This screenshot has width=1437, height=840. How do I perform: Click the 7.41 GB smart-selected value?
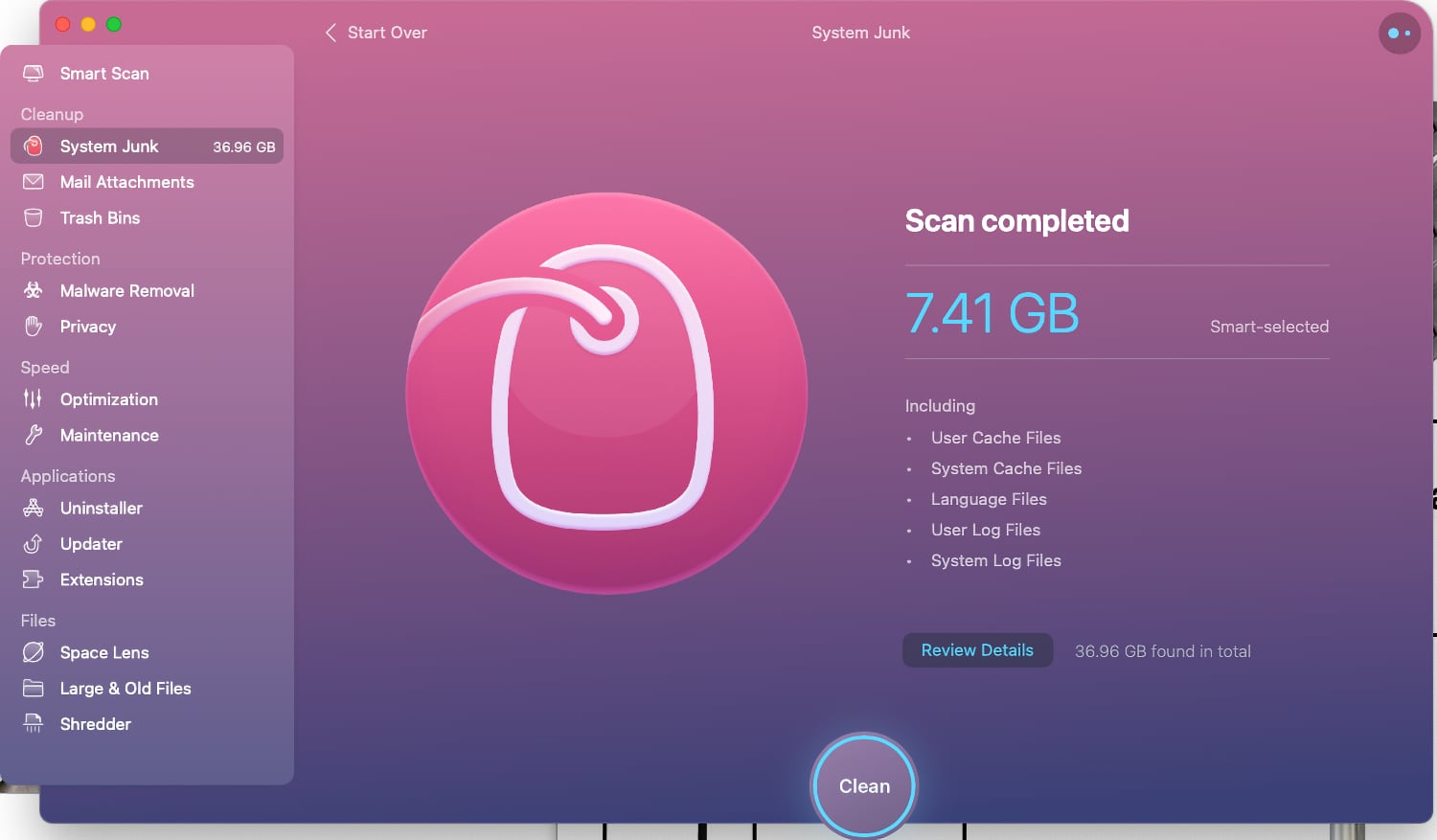point(992,313)
